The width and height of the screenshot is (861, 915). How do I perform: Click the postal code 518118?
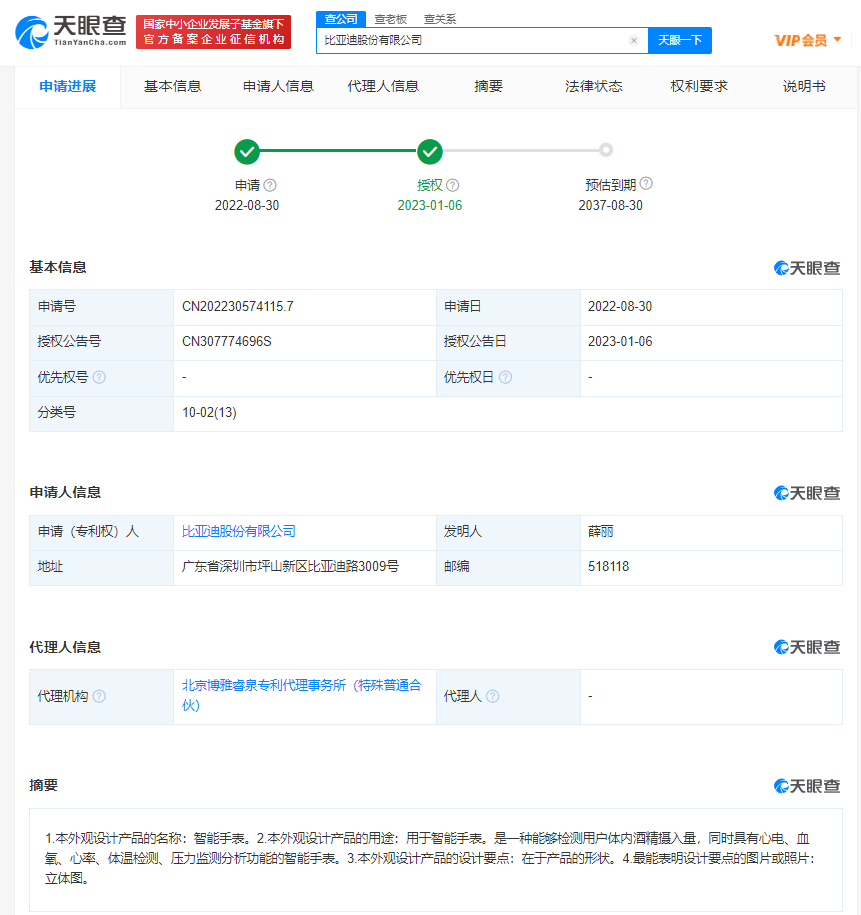tap(608, 567)
